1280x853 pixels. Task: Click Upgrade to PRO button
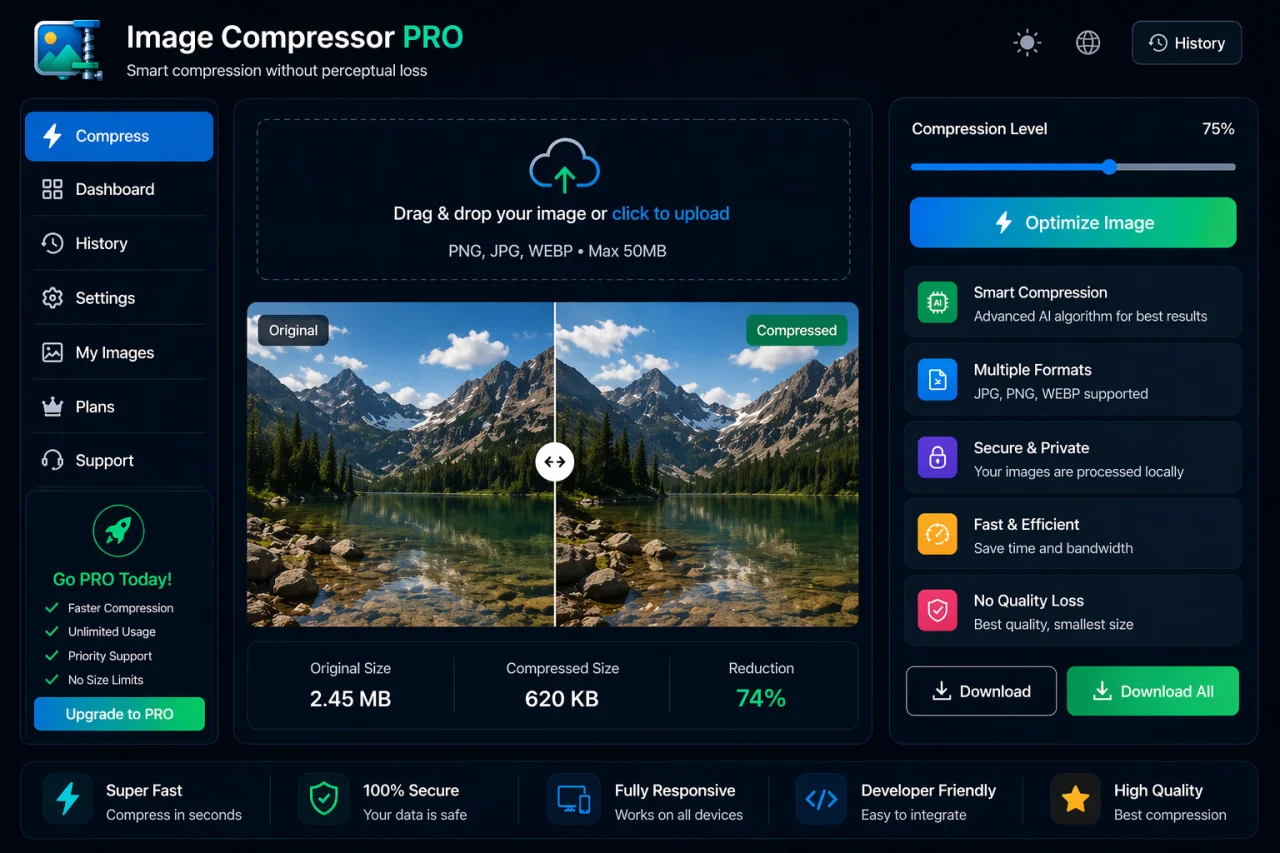[x=119, y=714]
